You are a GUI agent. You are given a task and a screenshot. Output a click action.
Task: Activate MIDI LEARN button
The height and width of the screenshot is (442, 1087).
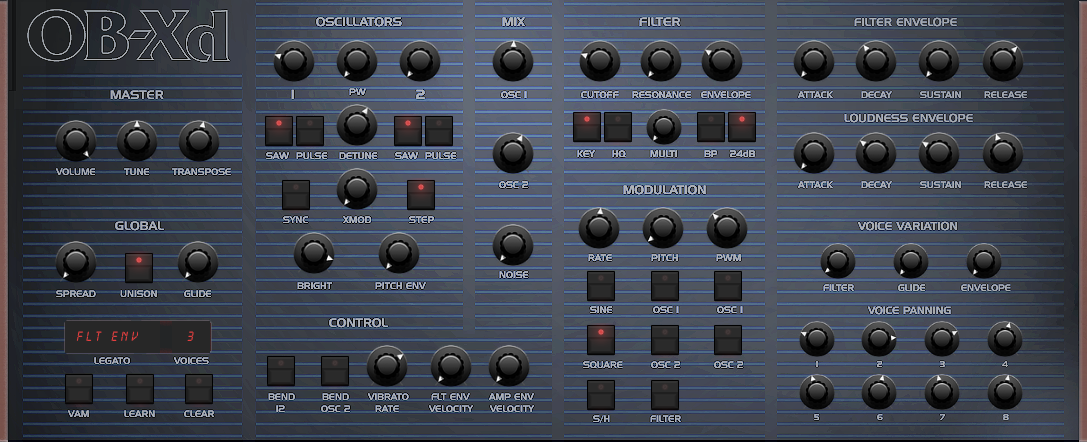(139, 389)
